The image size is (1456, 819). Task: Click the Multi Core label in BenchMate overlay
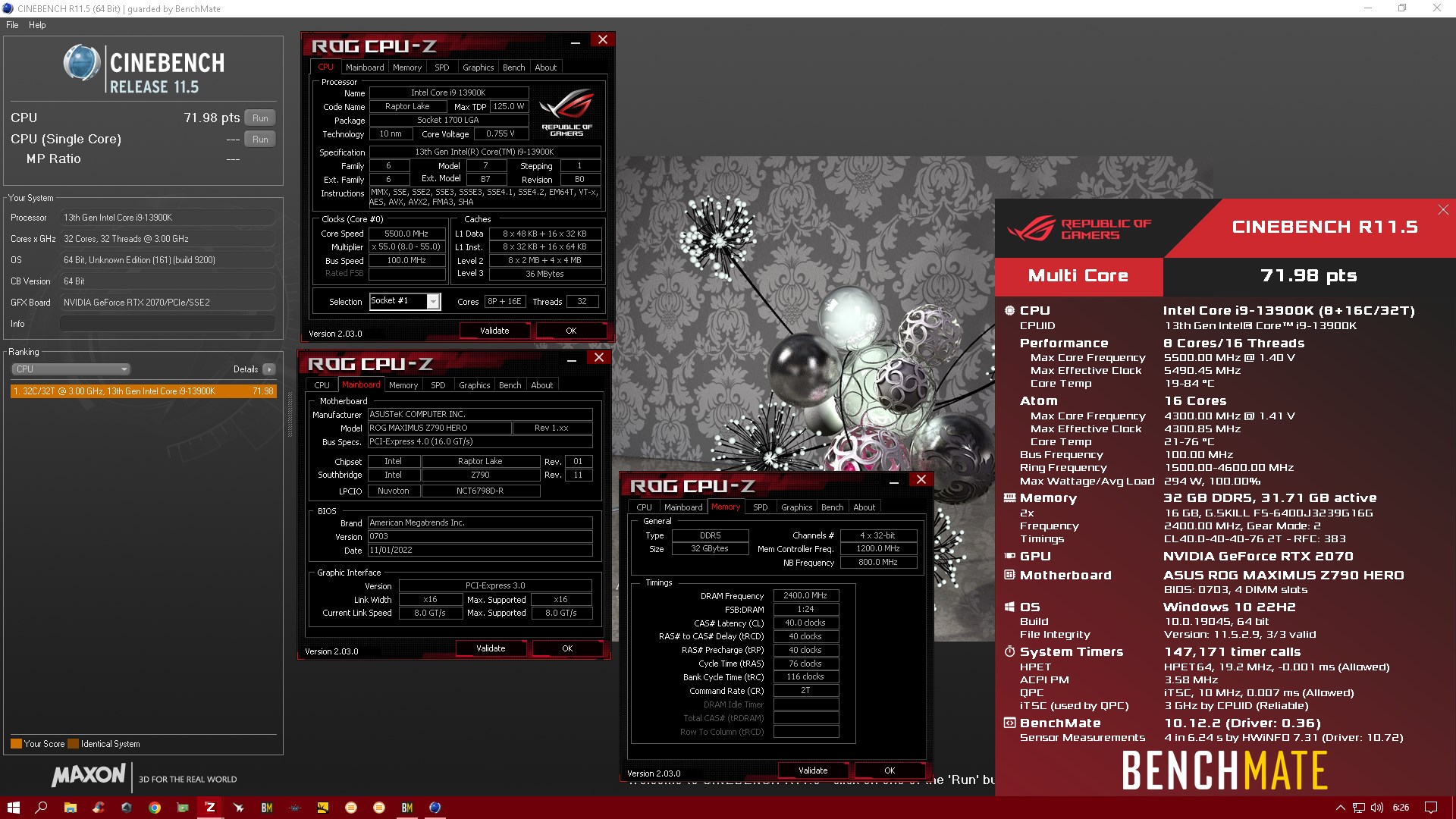1078,276
